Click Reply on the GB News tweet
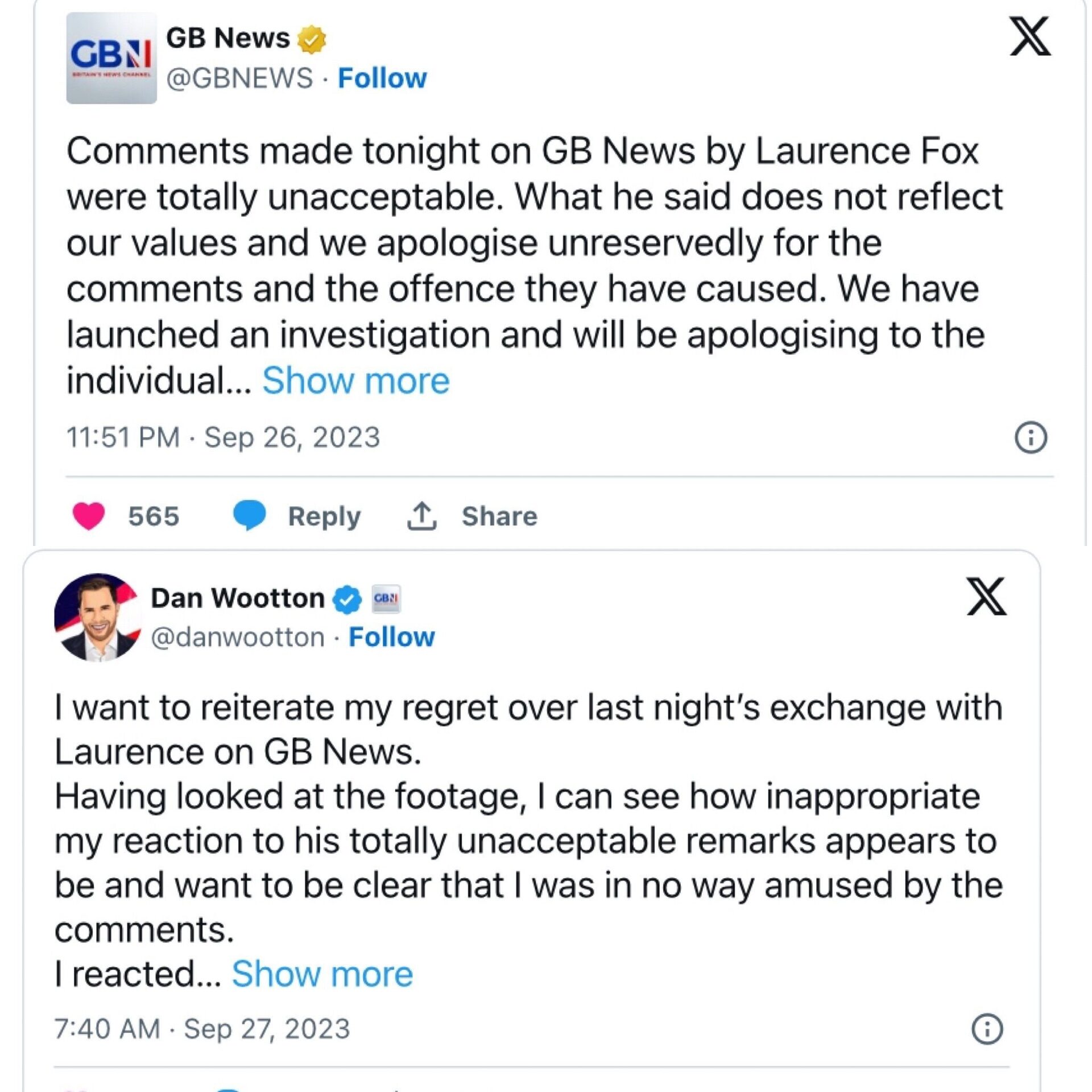 tap(323, 515)
